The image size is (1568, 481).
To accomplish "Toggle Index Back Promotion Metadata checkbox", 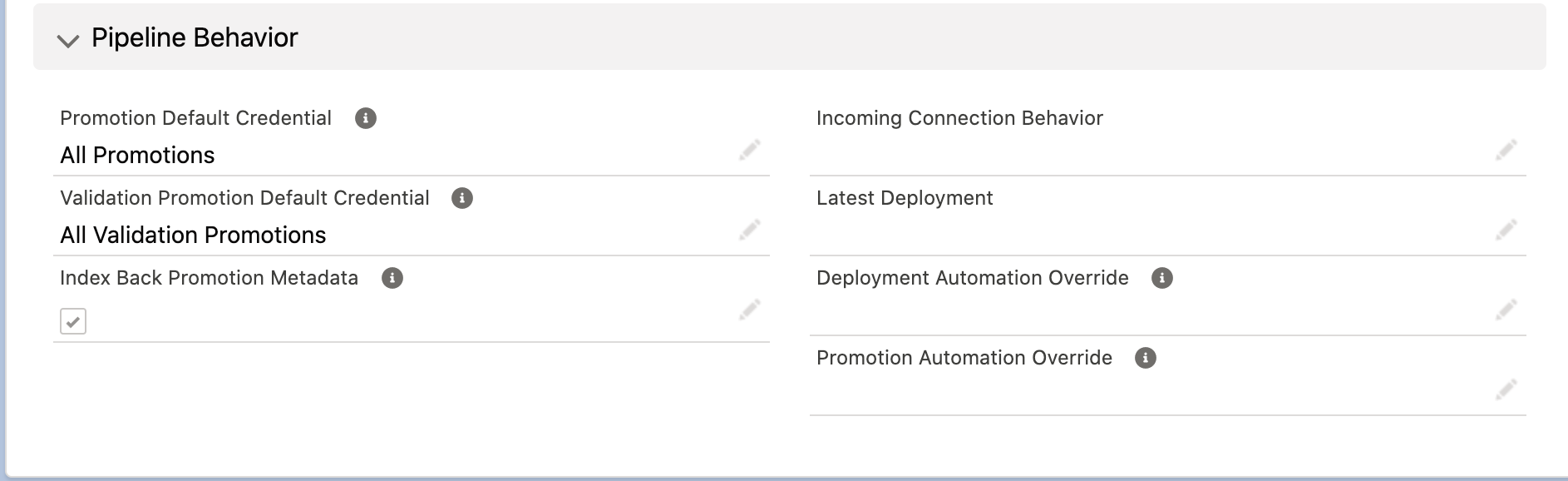I will pos(73,321).
